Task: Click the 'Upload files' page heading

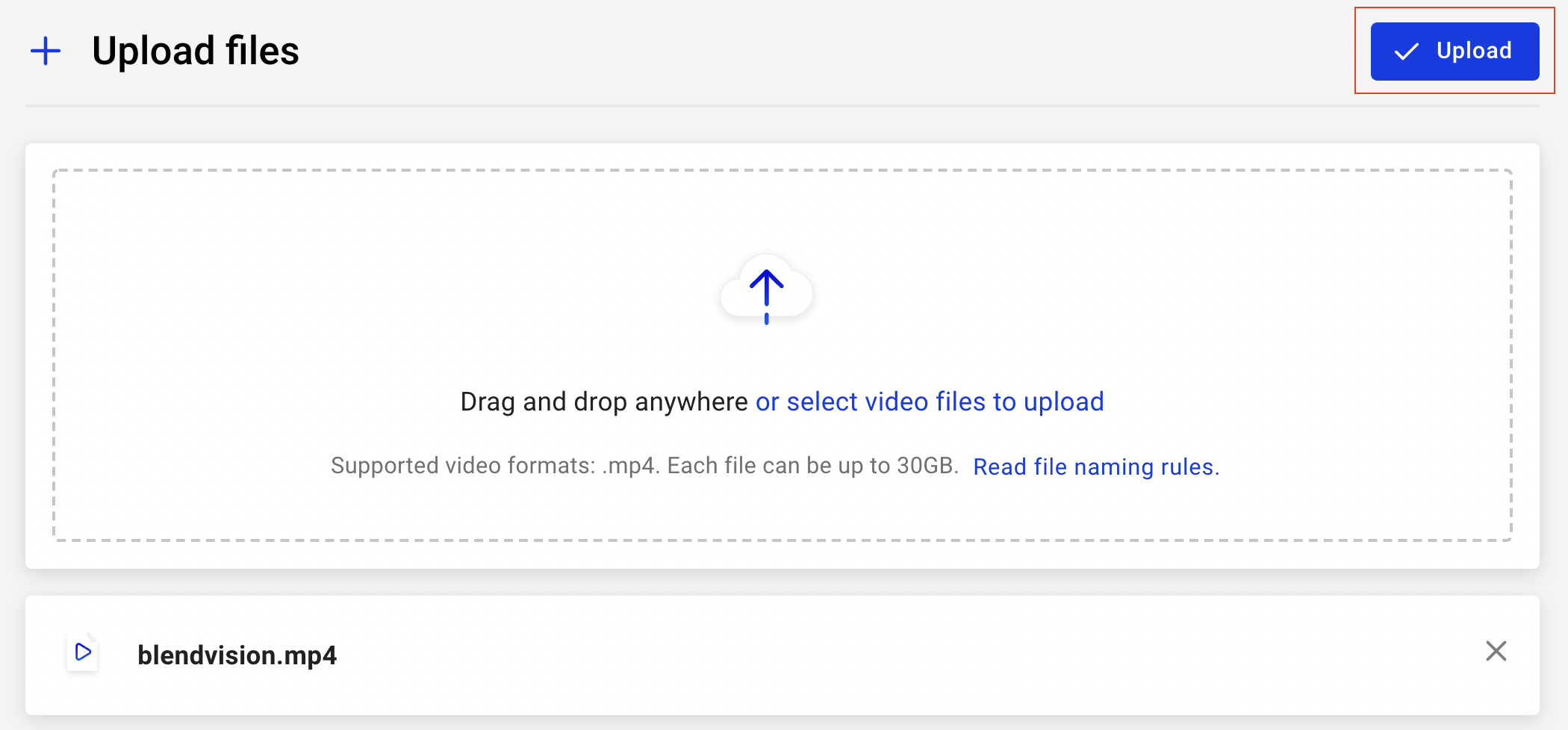Action: click(x=195, y=51)
